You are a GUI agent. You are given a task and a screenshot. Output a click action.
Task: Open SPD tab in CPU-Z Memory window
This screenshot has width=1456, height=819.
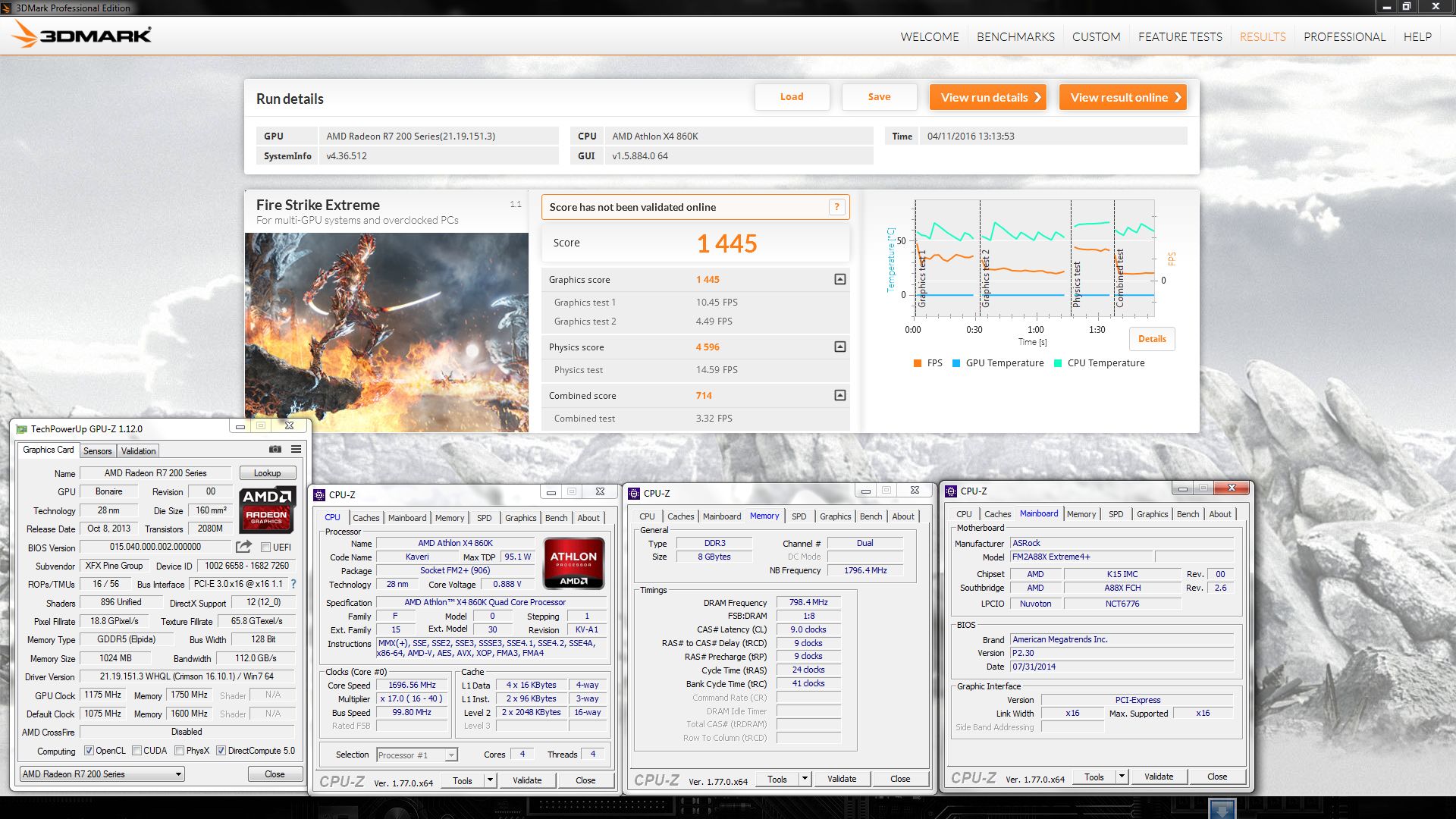(799, 516)
